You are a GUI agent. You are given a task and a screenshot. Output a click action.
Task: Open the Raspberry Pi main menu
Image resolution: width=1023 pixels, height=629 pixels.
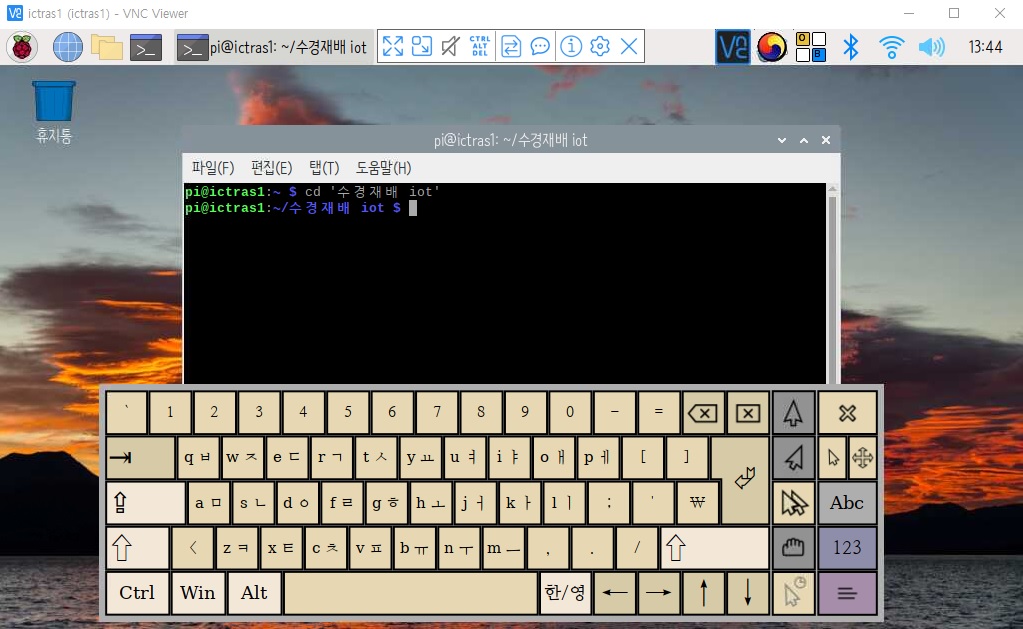point(22,47)
